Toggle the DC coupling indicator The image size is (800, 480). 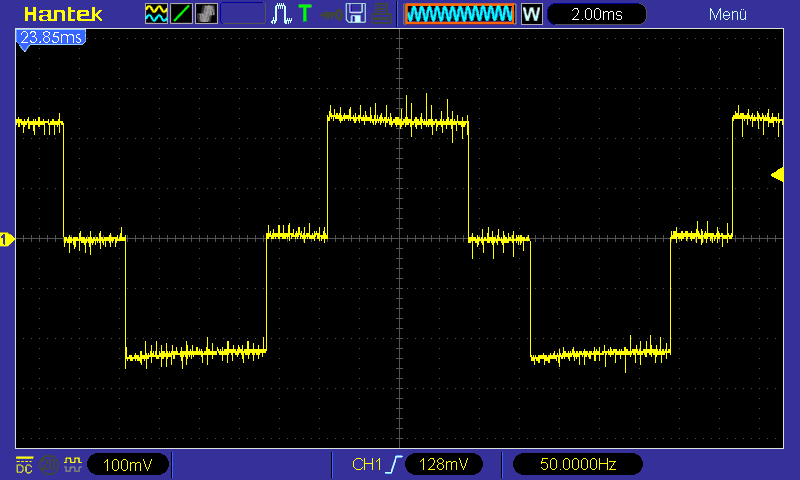coord(24,465)
